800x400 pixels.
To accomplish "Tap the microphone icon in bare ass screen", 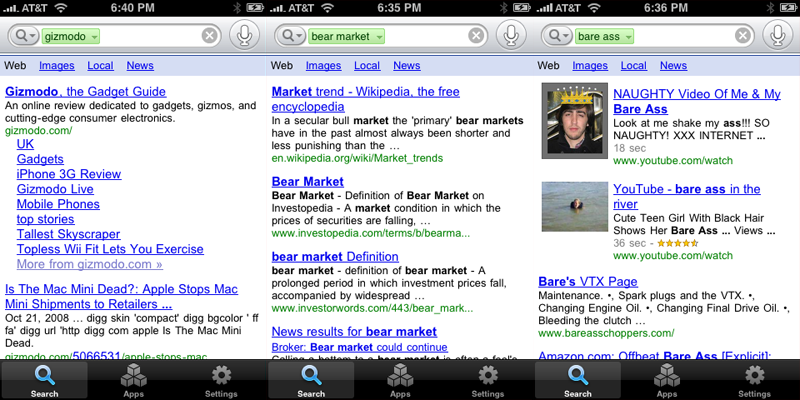I will click(778, 36).
